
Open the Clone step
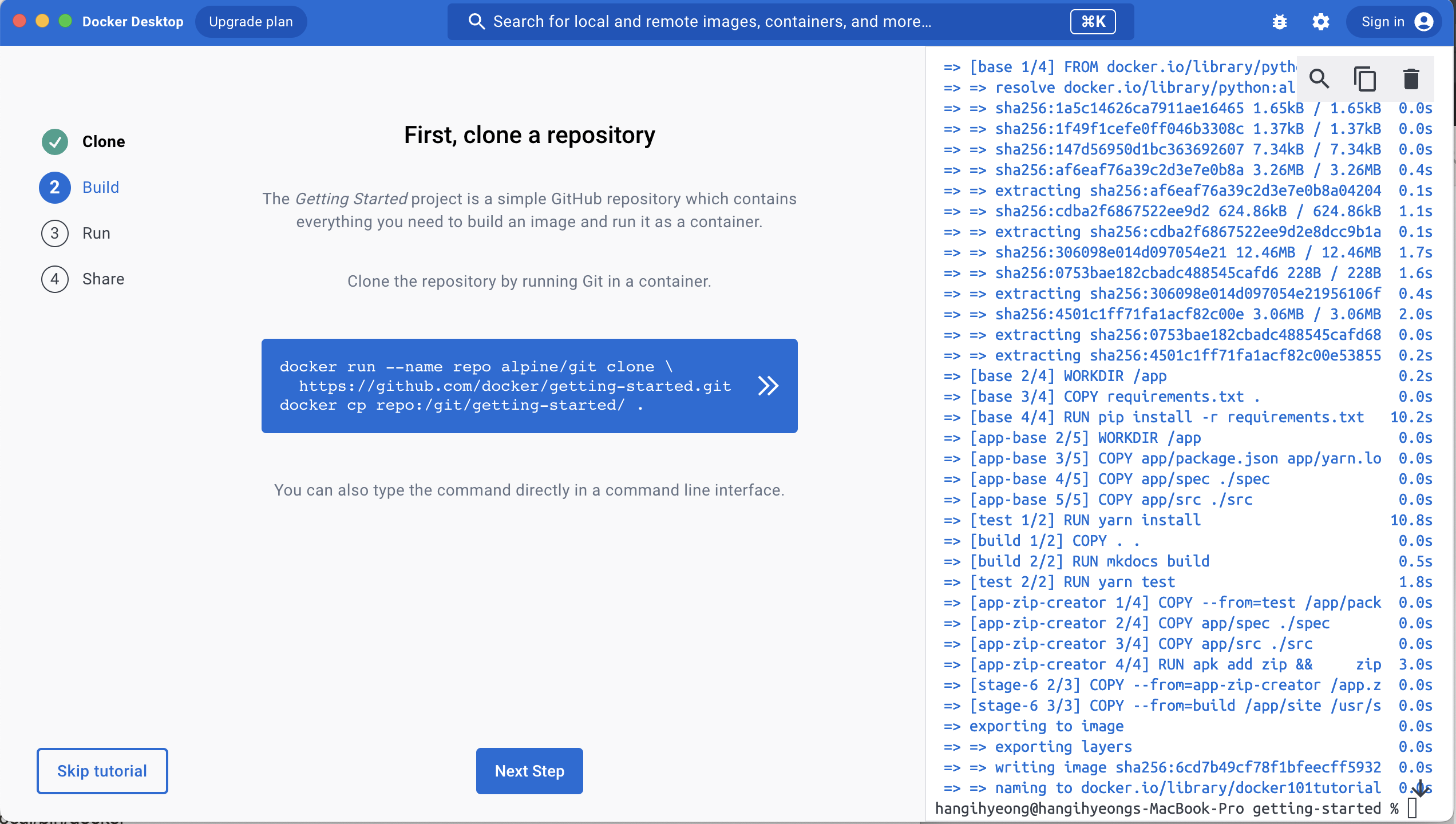(x=103, y=141)
